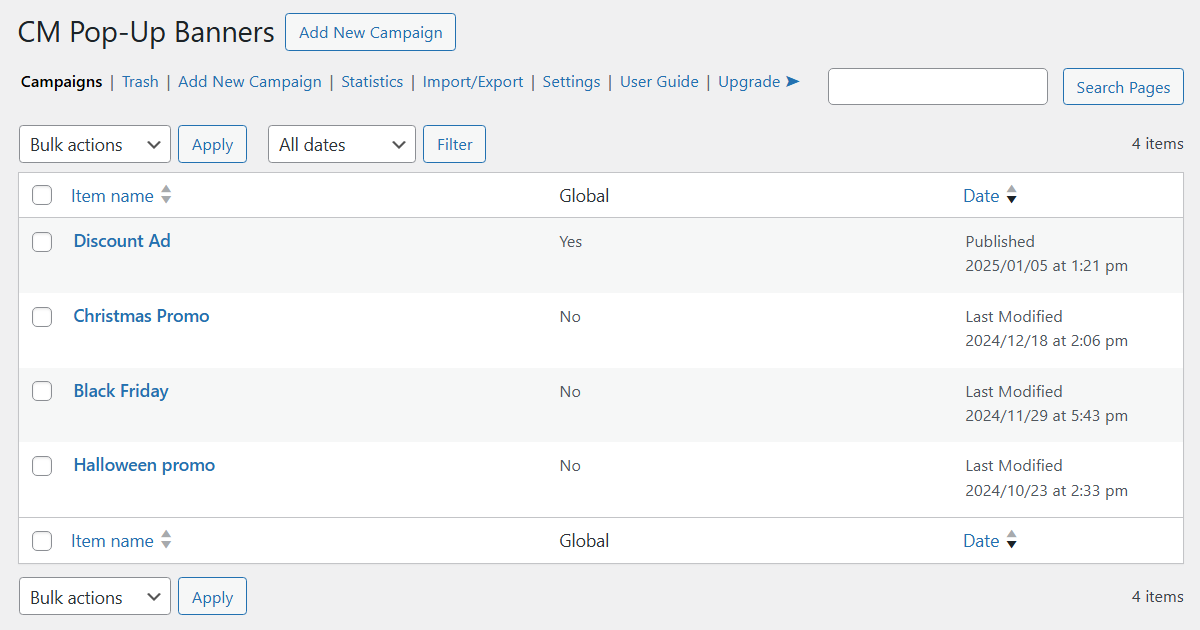The width and height of the screenshot is (1200, 630).
Task: Check the Christmas Promo row checkbox
Action: click(42, 317)
